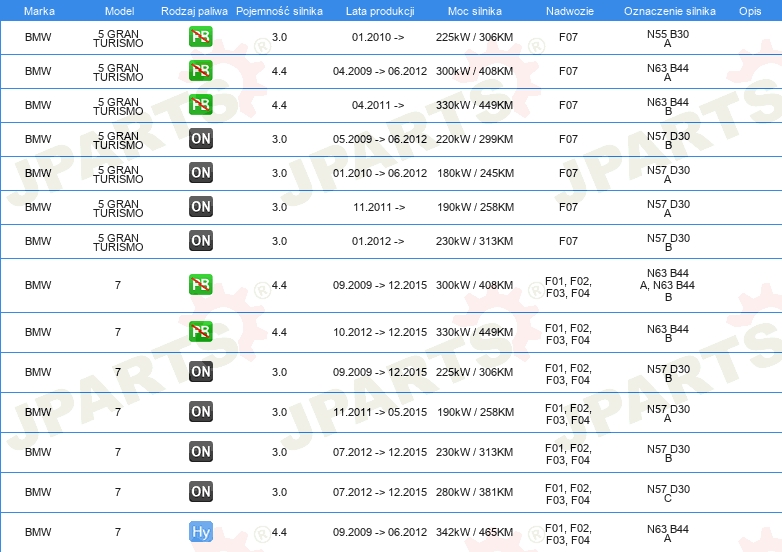The image size is (782, 552).
Task: Click the ON diesel icon in the 01.2012 -> row
Action: click(200, 240)
